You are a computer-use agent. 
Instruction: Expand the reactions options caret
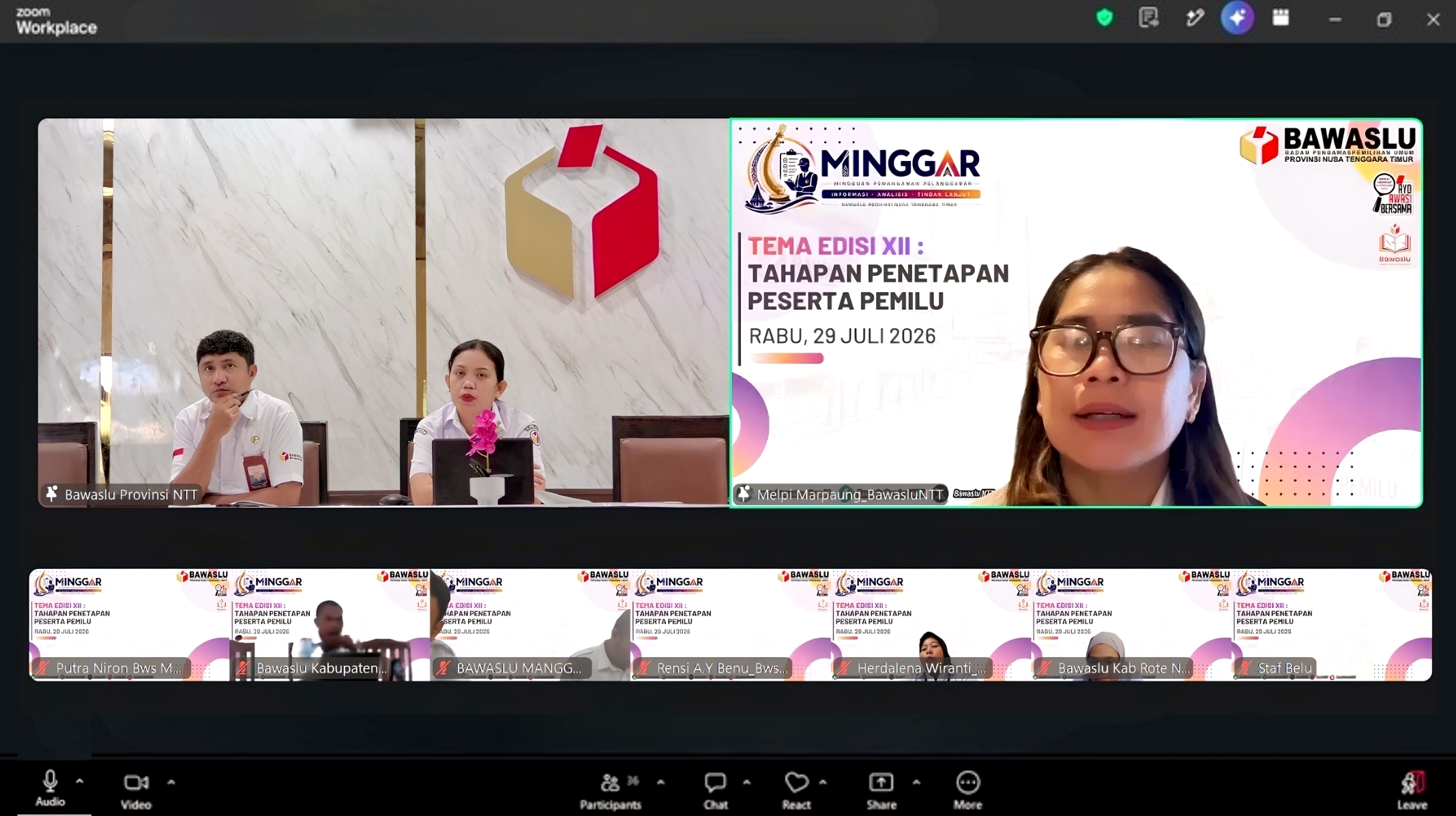(823, 783)
